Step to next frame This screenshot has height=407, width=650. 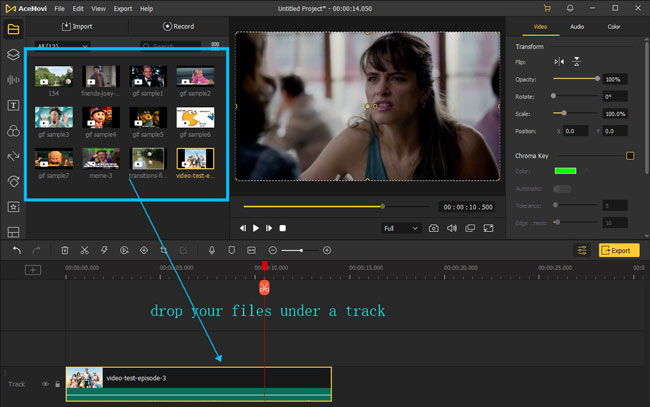pos(269,228)
